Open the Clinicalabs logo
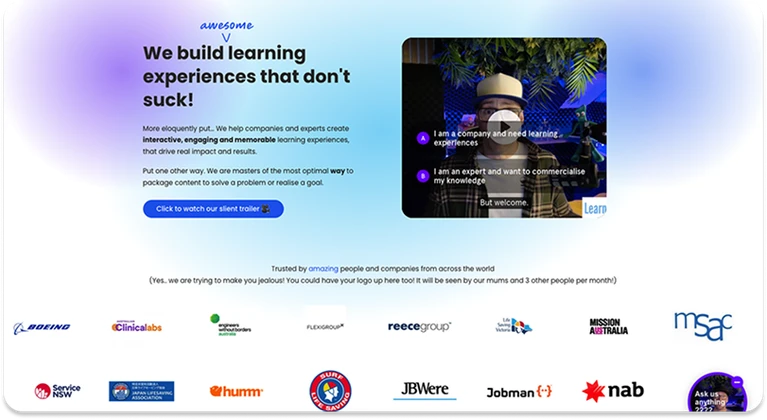 tap(137, 327)
